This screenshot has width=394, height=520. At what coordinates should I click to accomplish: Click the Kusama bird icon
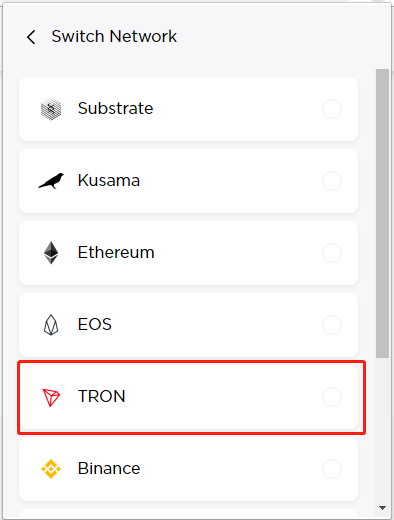click(51, 181)
